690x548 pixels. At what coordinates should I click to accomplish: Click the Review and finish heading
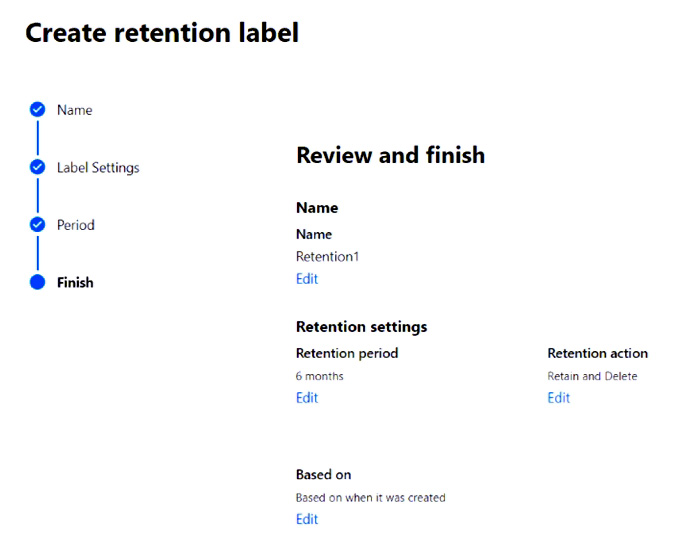point(390,155)
